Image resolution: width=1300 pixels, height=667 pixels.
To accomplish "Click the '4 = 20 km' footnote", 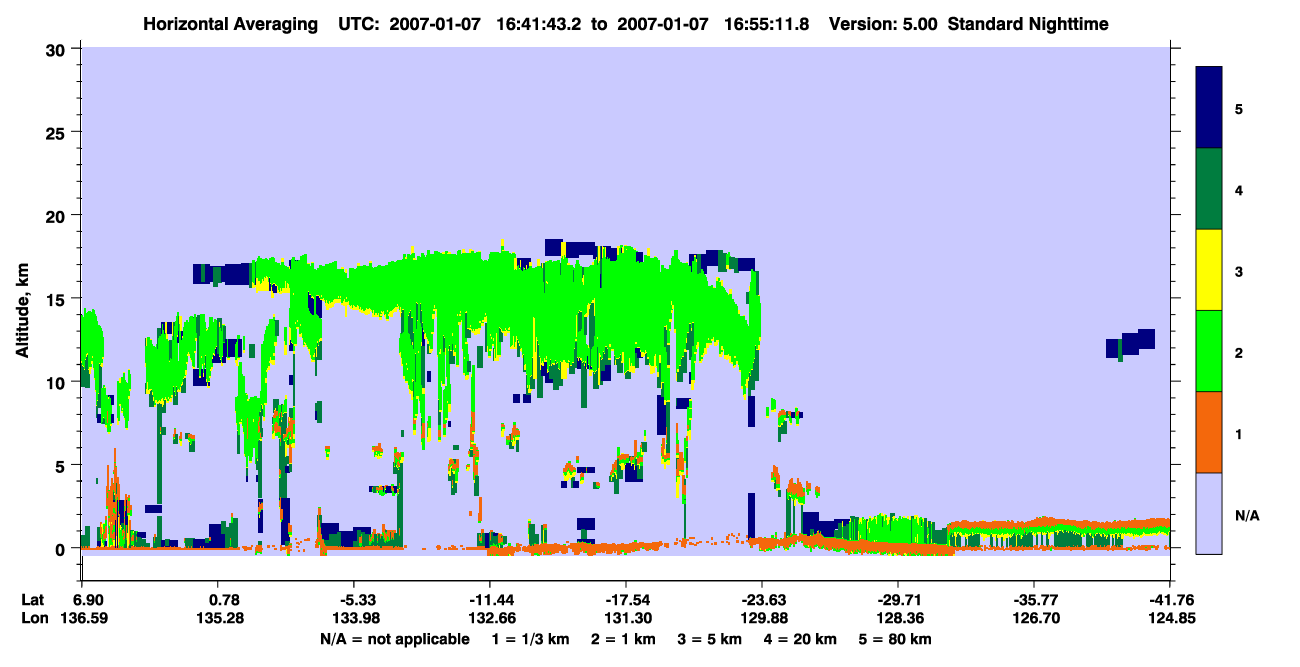I will point(798,639).
